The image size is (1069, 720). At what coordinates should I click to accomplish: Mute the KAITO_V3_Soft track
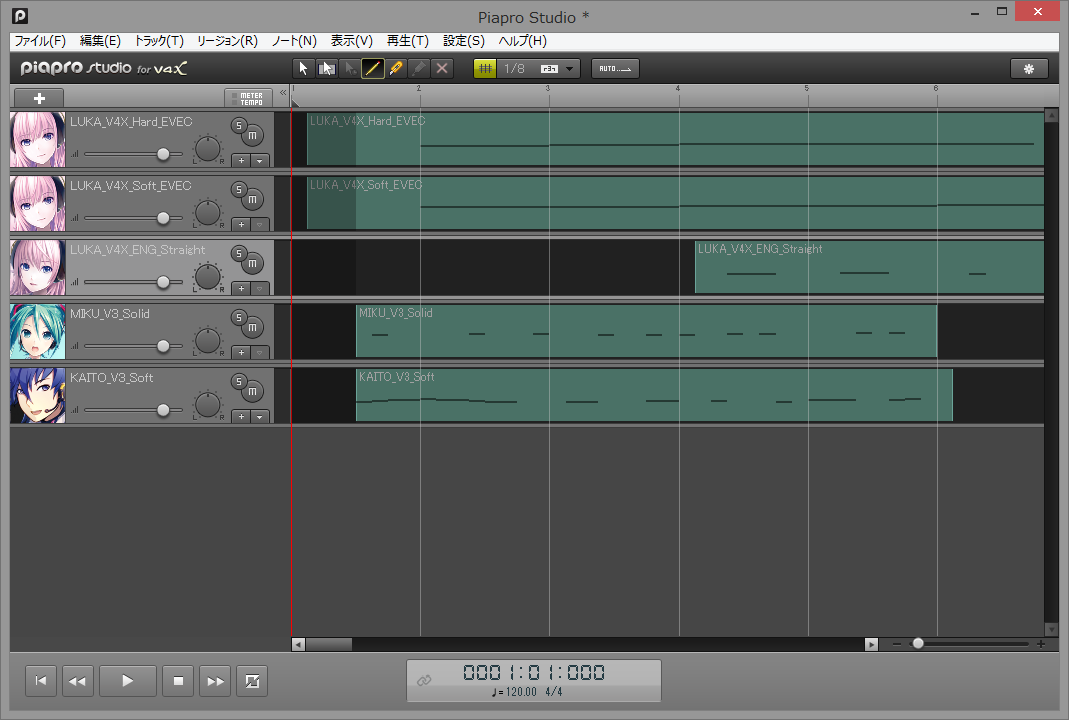[252, 392]
